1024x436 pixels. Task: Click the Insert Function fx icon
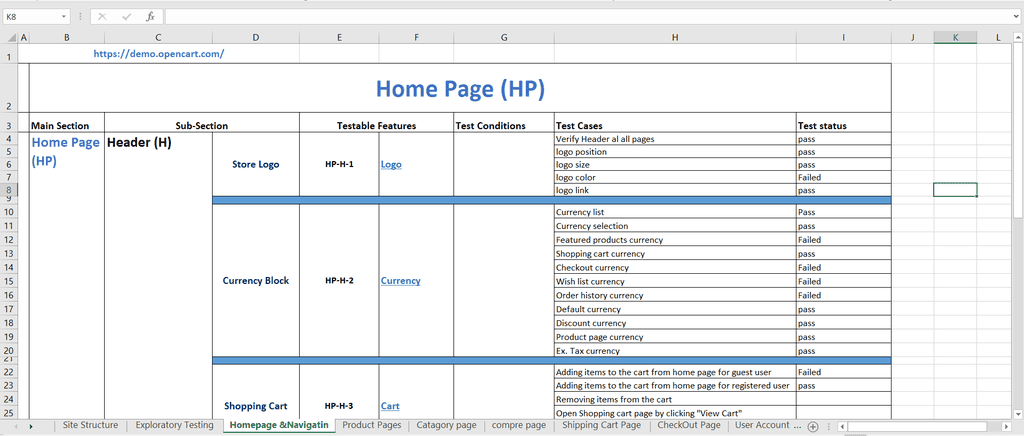(x=150, y=17)
